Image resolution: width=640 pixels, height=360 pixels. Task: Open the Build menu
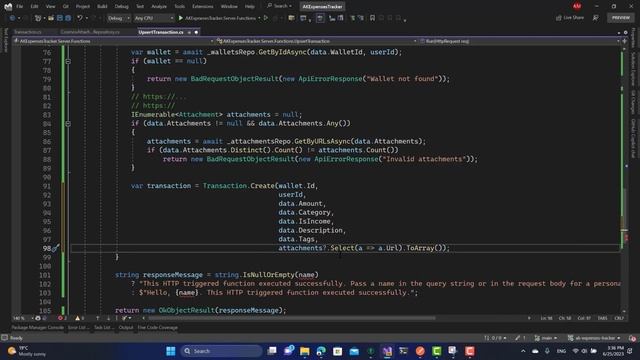click(102, 7)
